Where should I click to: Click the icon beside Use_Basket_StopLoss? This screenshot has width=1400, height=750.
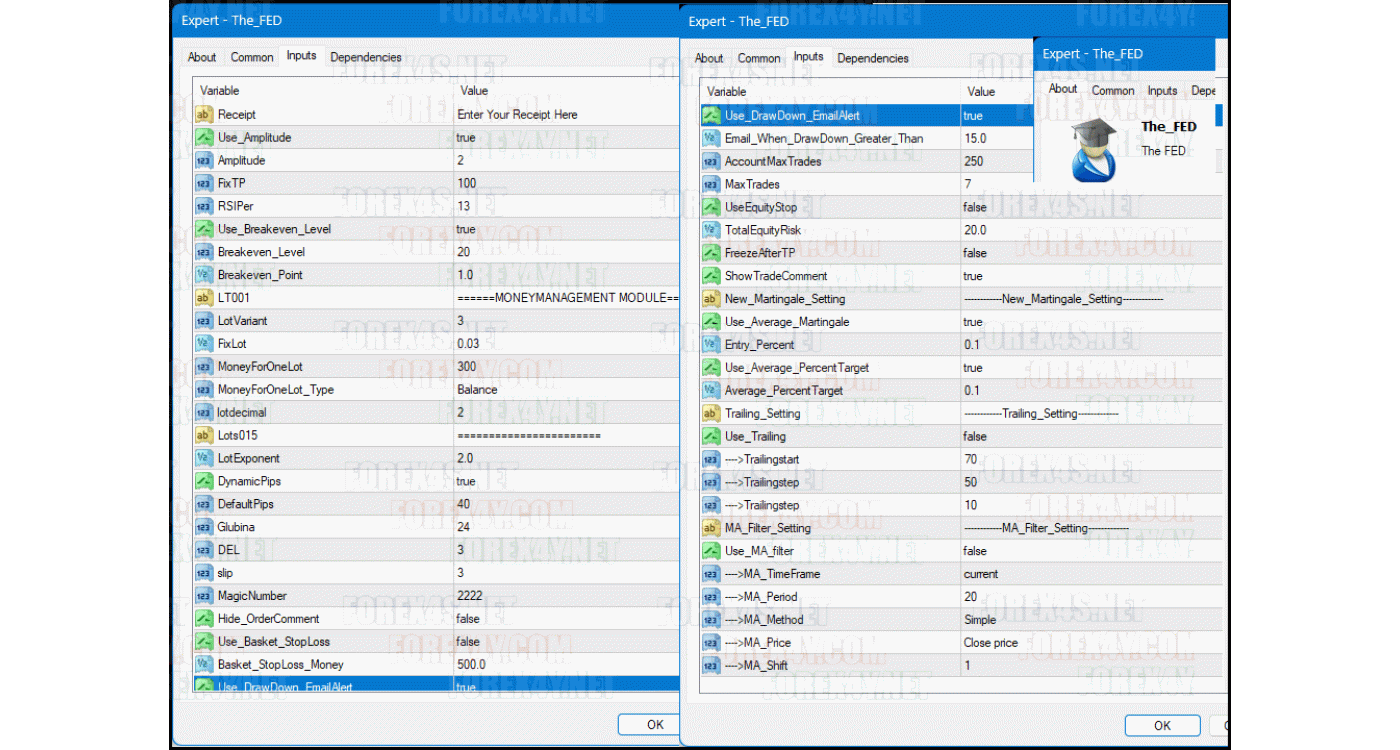tap(204, 642)
